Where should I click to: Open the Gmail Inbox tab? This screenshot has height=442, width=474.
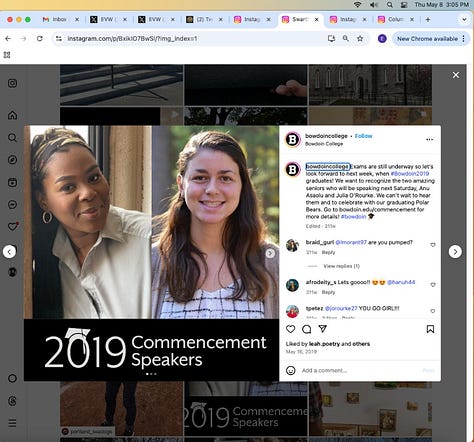pyautogui.click(x=60, y=20)
